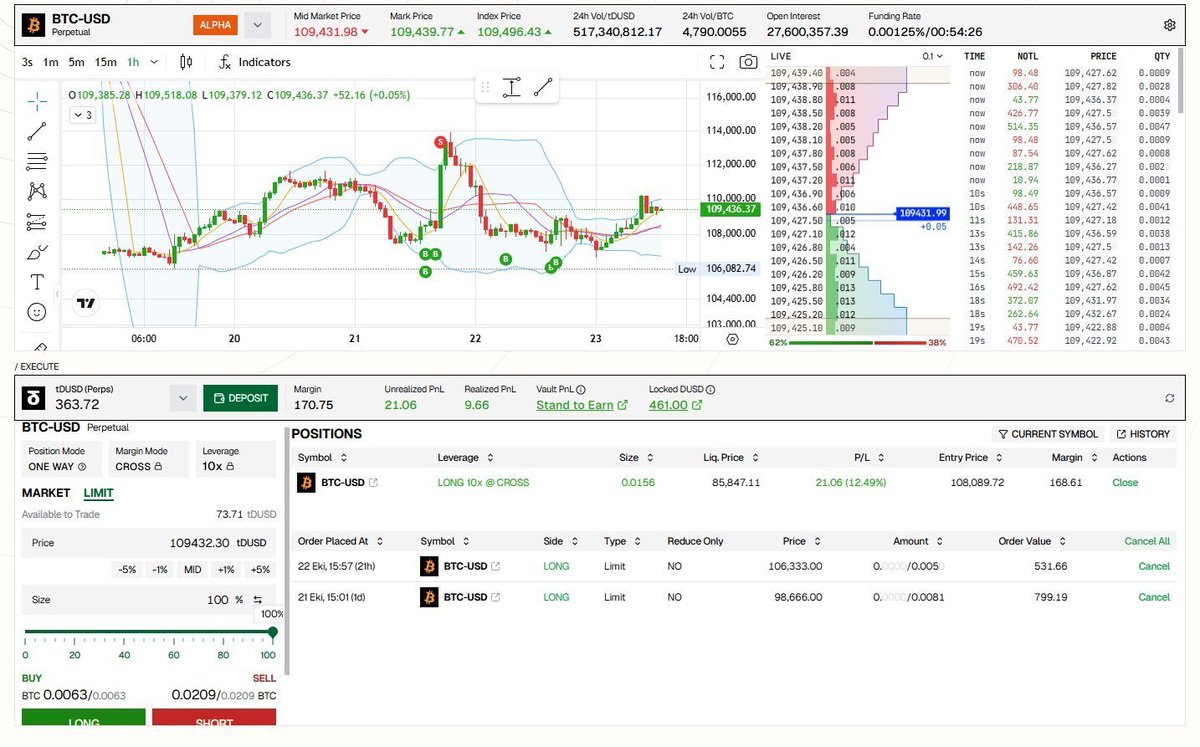Open the emoji icons tool
The width and height of the screenshot is (1200, 747).
(37, 313)
